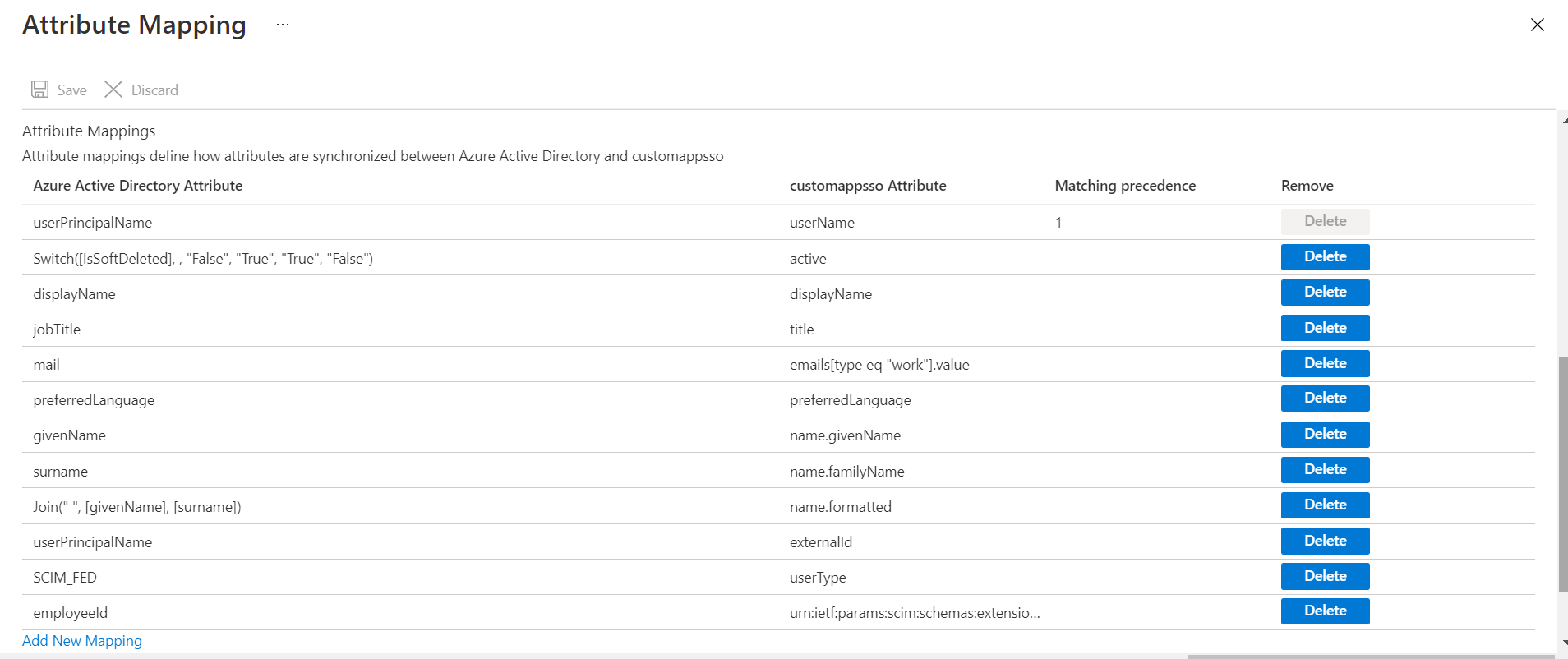Delete the displayName mapping
Screen dimensions: 1568x659
coord(1325,292)
